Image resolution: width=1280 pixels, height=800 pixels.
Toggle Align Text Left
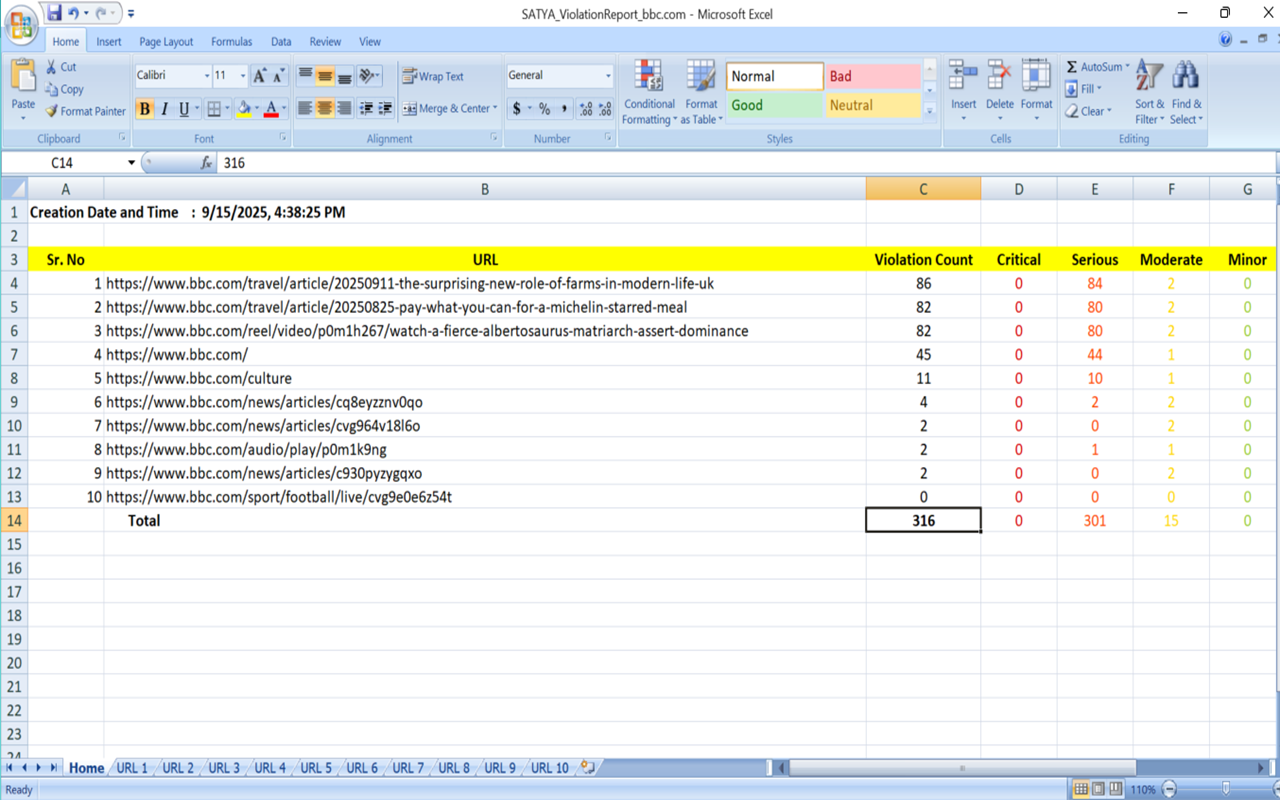(306, 109)
